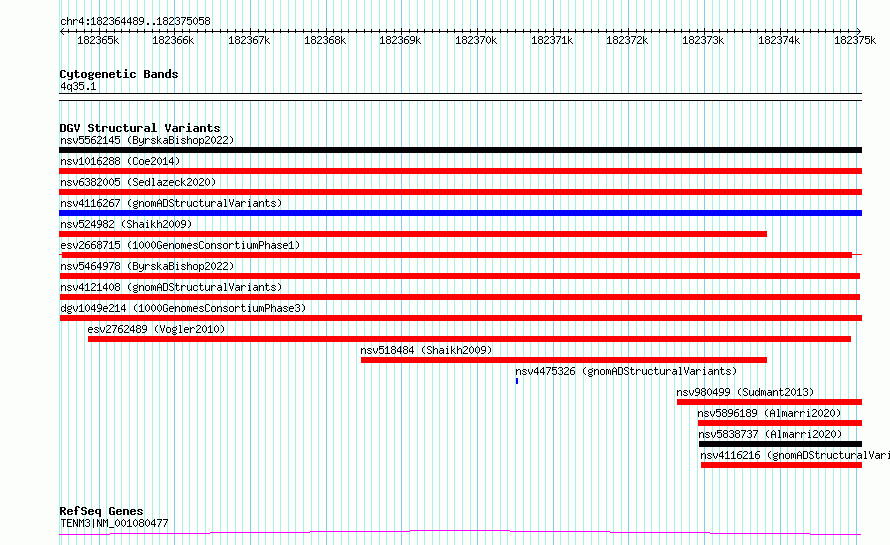Open dgv1049e214 (1000GenomesConsortiumPhase3) label
This screenshot has width=890, height=545.
183,308
